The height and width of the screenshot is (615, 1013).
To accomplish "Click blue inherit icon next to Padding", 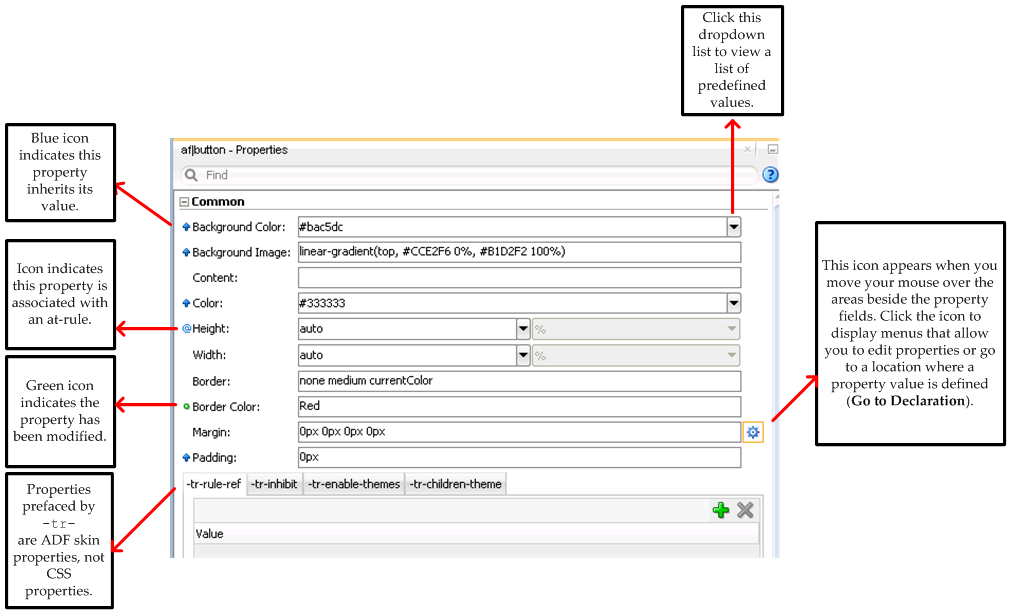I will 186,457.
